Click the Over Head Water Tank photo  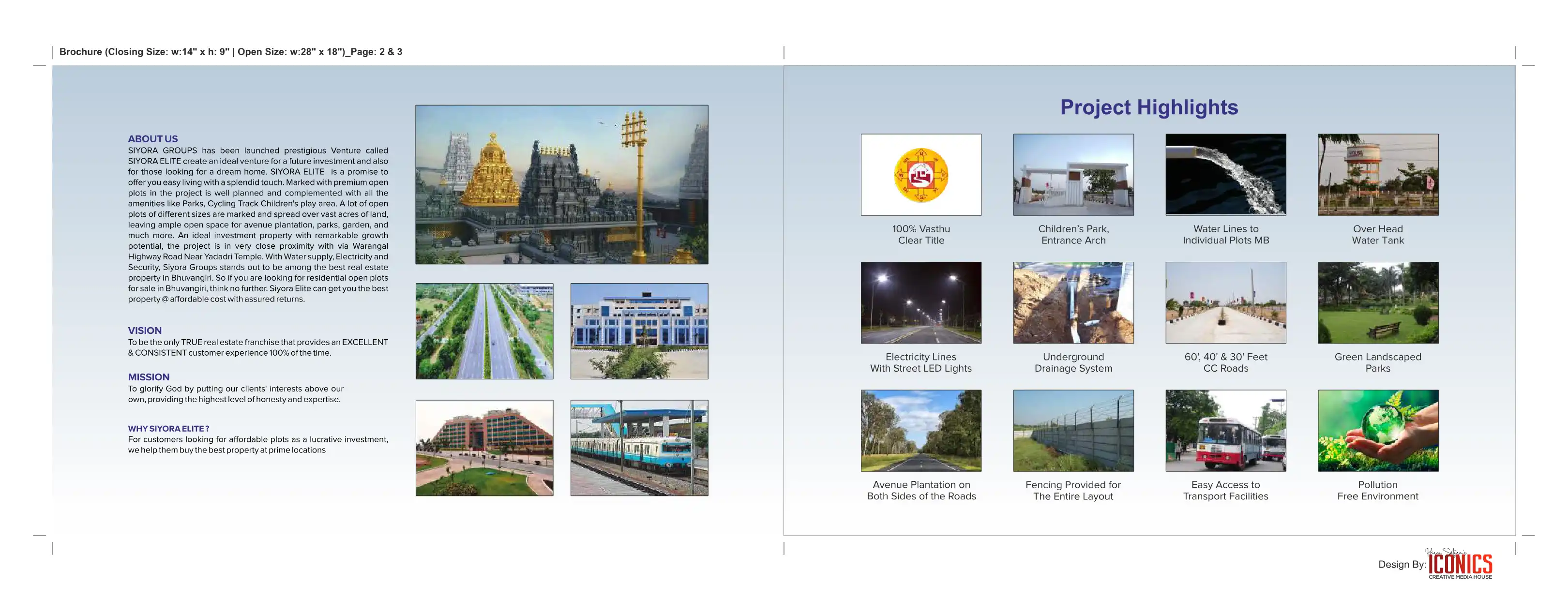click(1377, 175)
